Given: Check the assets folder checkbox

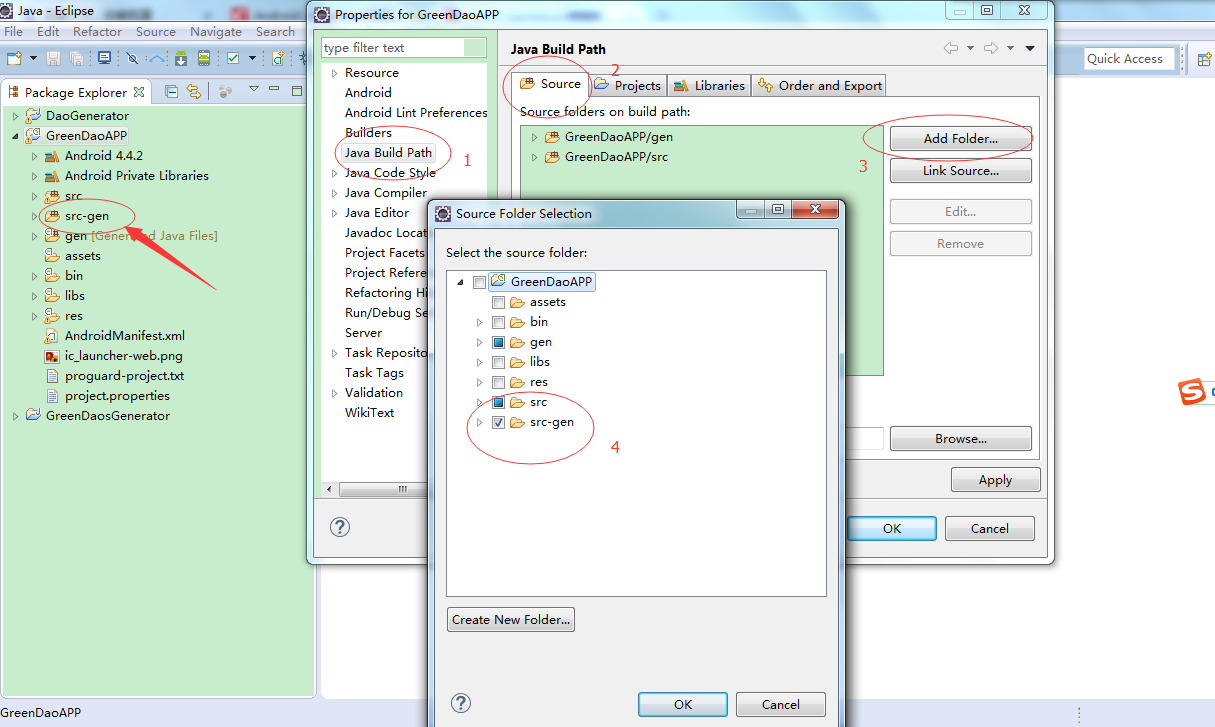Looking at the screenshot, I should [498, 302].
